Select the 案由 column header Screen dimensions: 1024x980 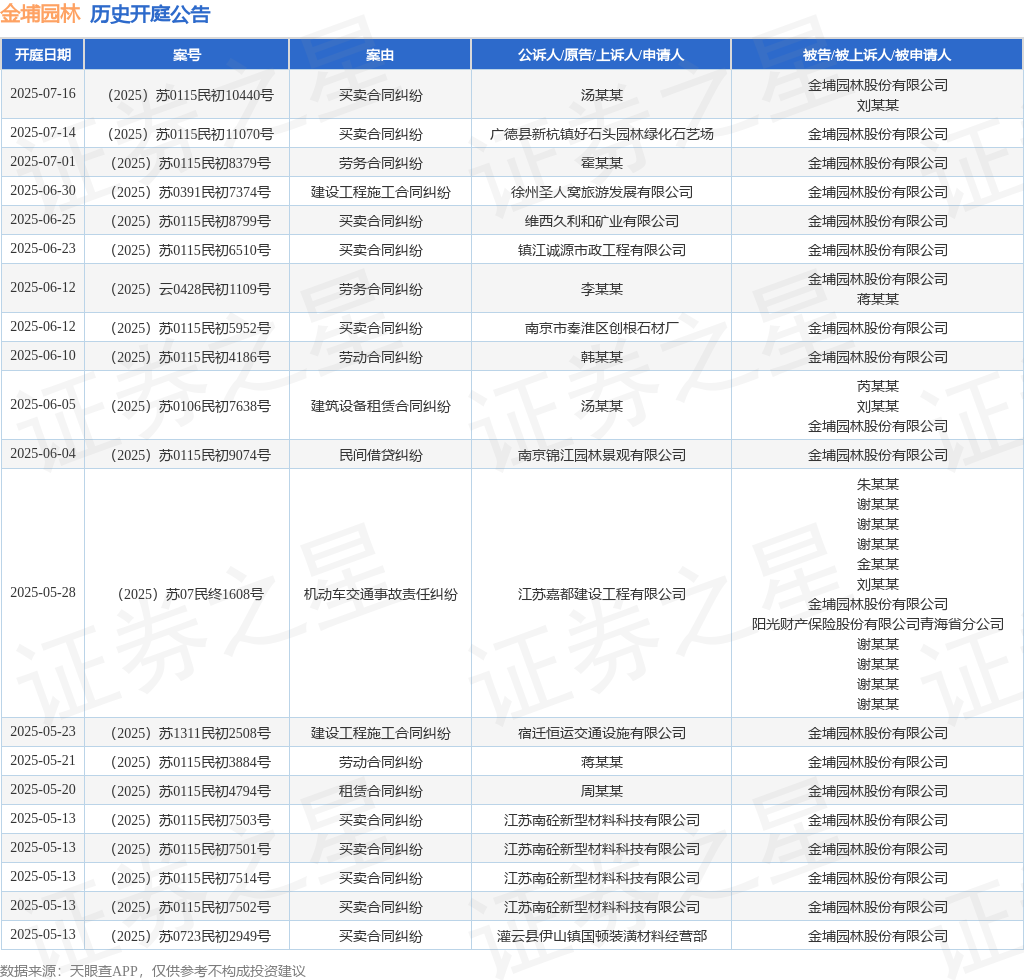[380, 55]
